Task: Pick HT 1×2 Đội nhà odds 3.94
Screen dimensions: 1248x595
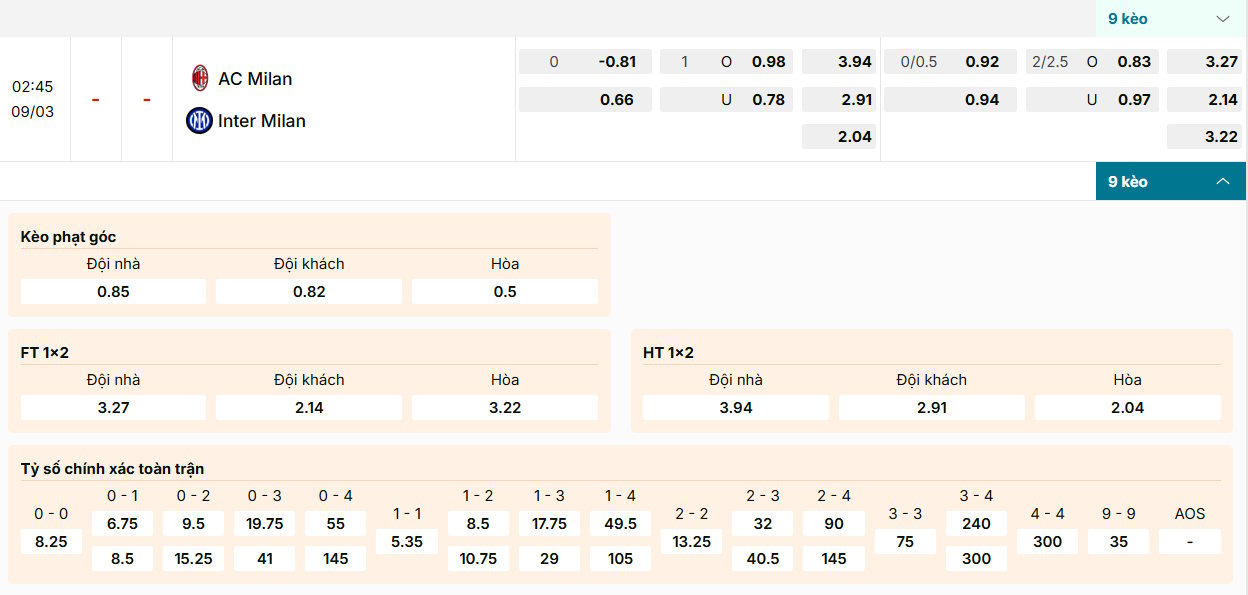Action: (735, 408)
